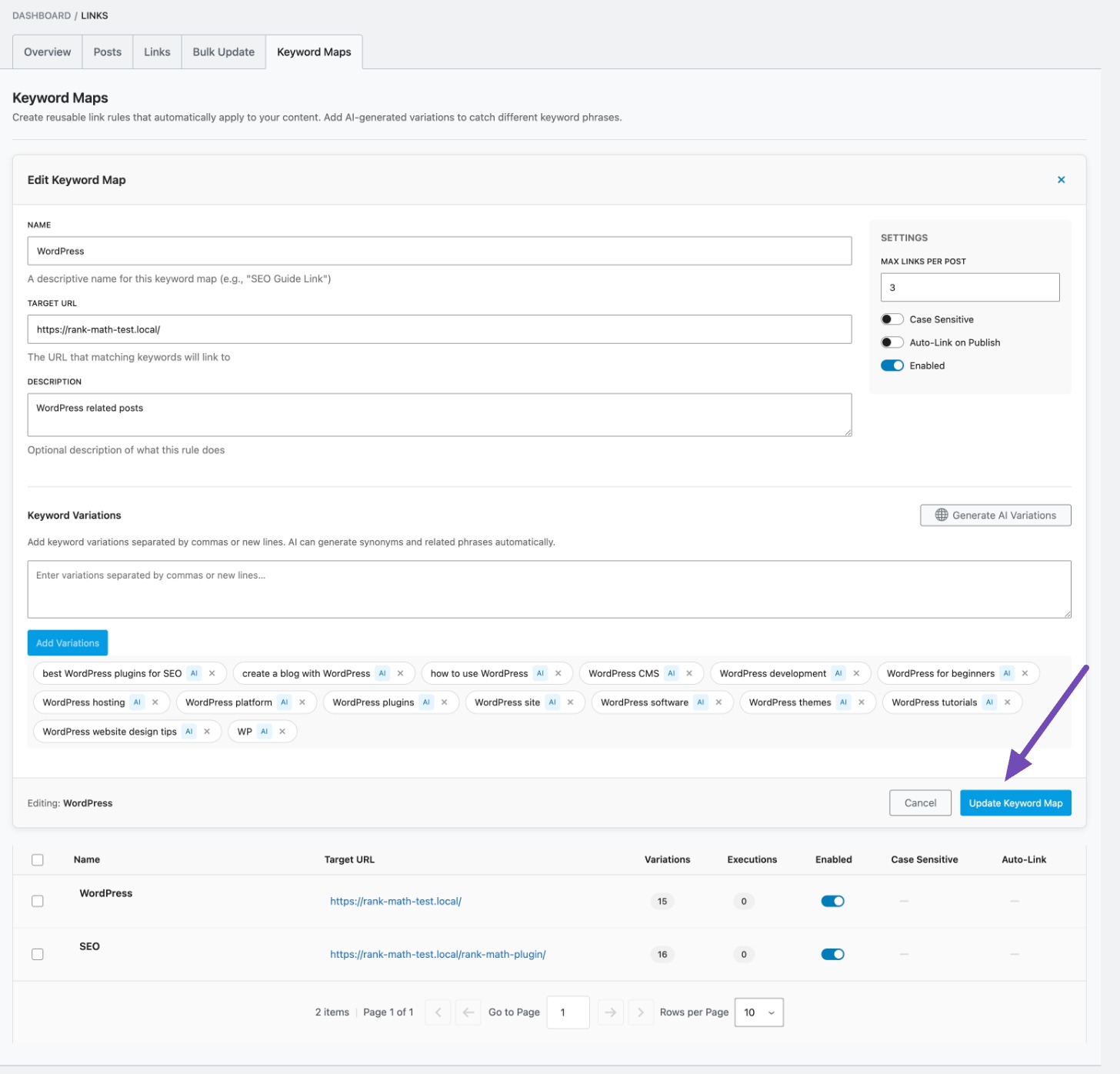Open the rank-math-plugin target URL link

click(x=438, y=953)
